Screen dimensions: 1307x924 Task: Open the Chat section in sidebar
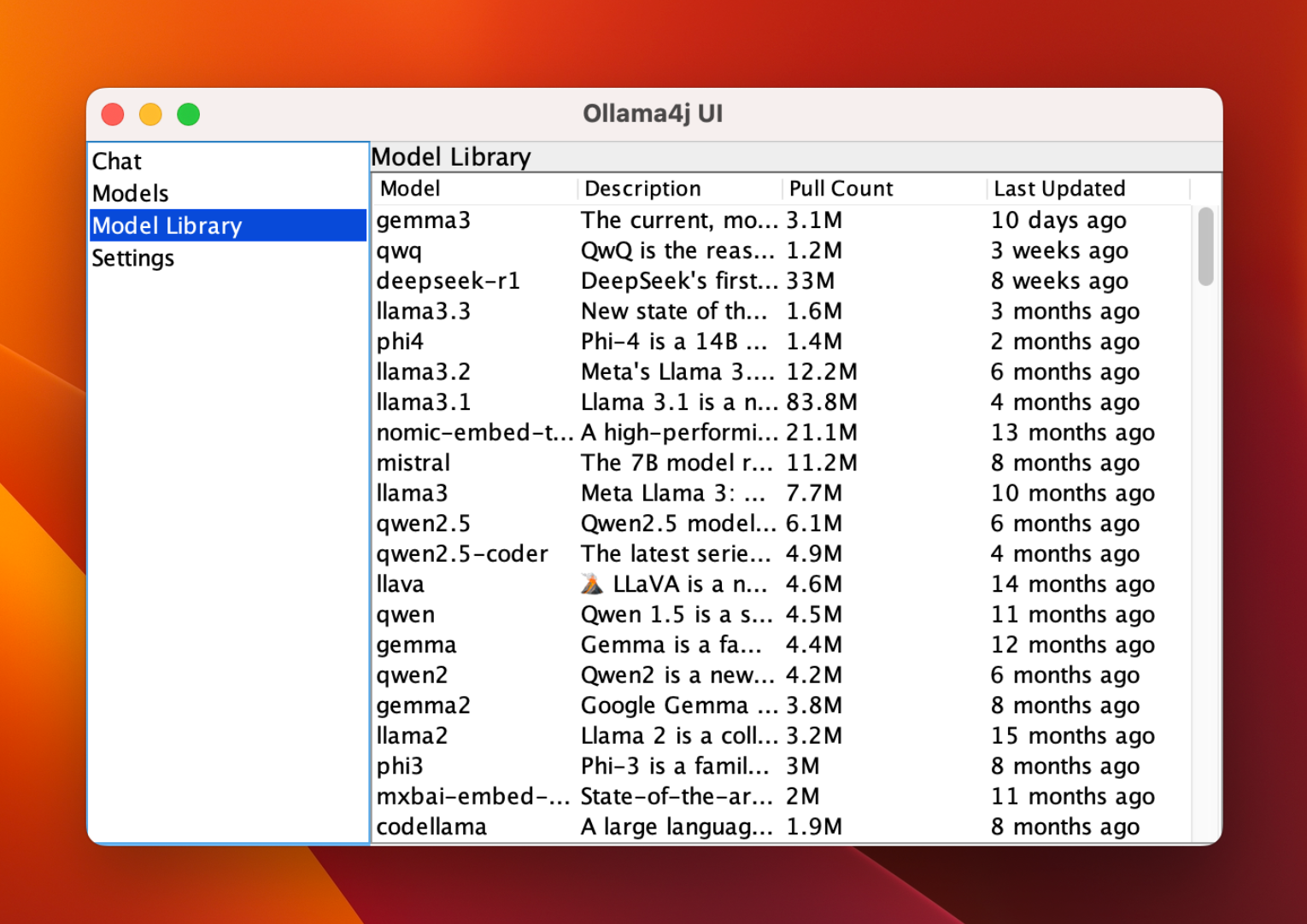(x=117, y=161)
